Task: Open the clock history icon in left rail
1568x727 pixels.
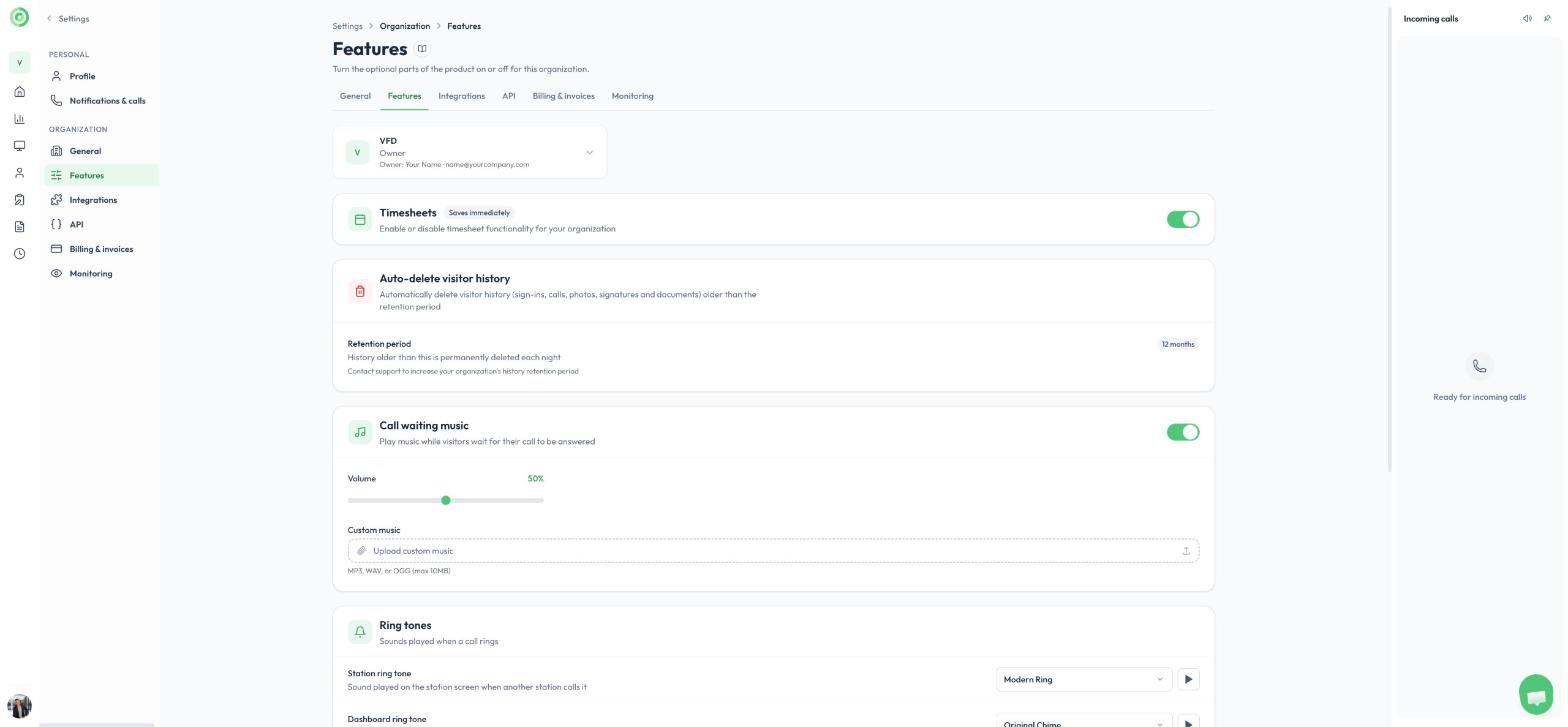Action: pos(19,254)
